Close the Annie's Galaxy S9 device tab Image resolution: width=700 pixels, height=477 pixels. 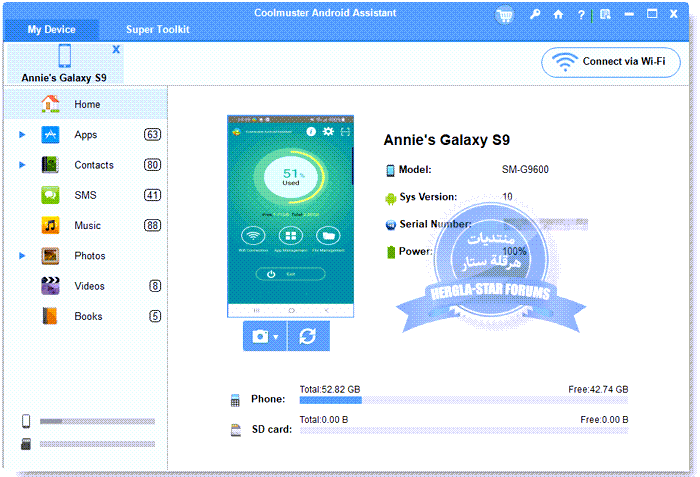(116, 49)
